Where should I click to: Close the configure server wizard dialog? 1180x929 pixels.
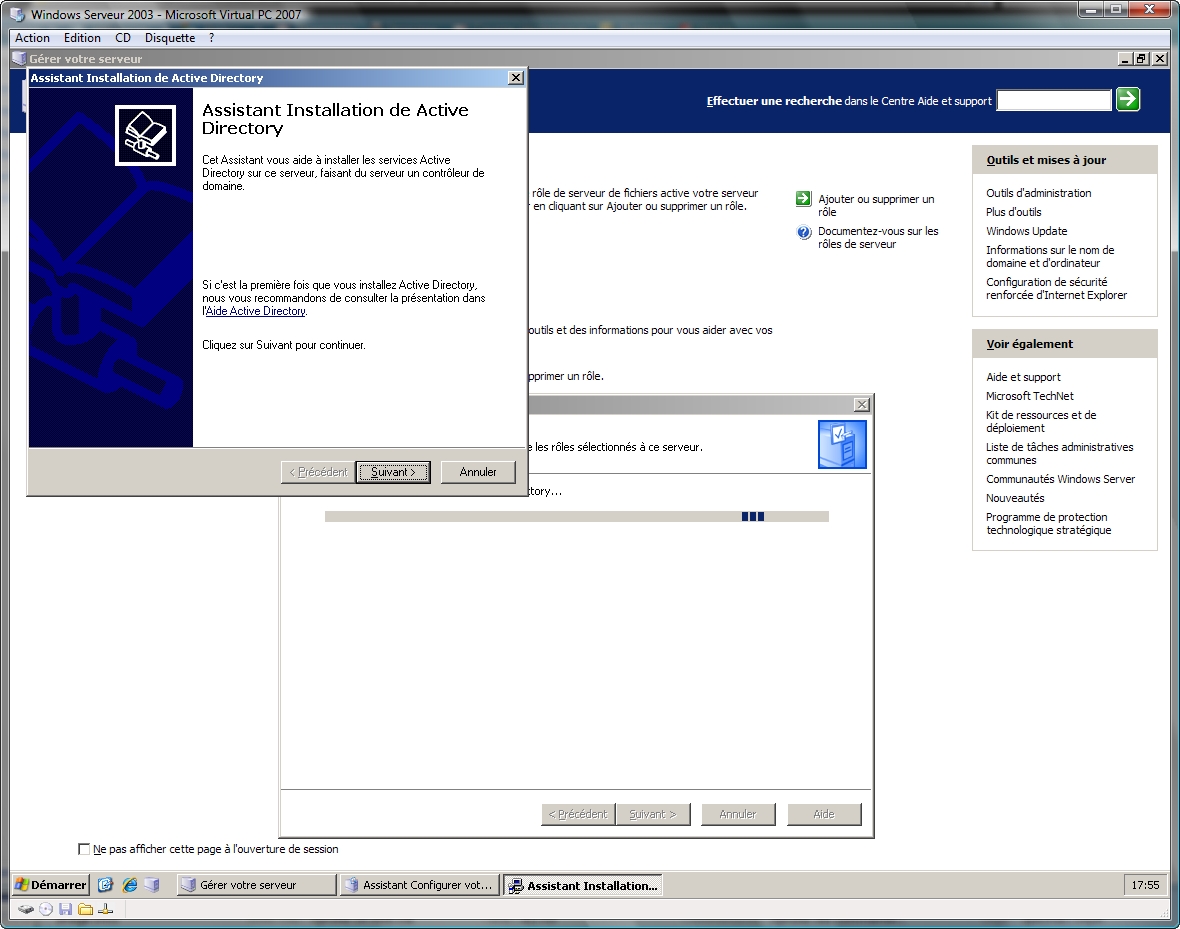click(862, 404)
